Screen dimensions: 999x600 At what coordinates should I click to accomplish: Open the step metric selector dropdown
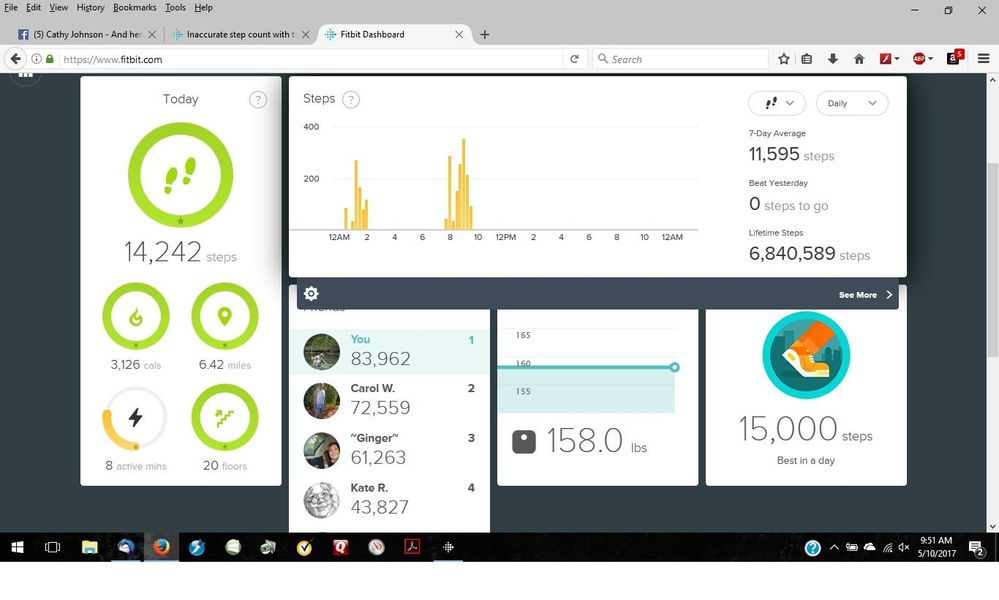pos(777,103)
